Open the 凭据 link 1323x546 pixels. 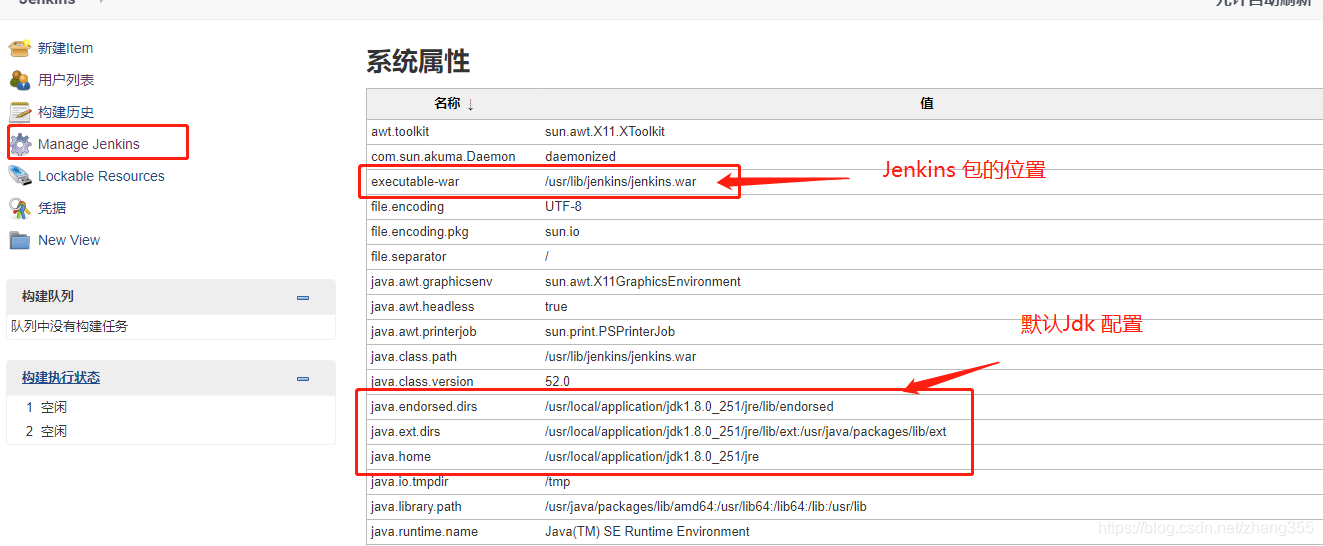click(52, 208)
